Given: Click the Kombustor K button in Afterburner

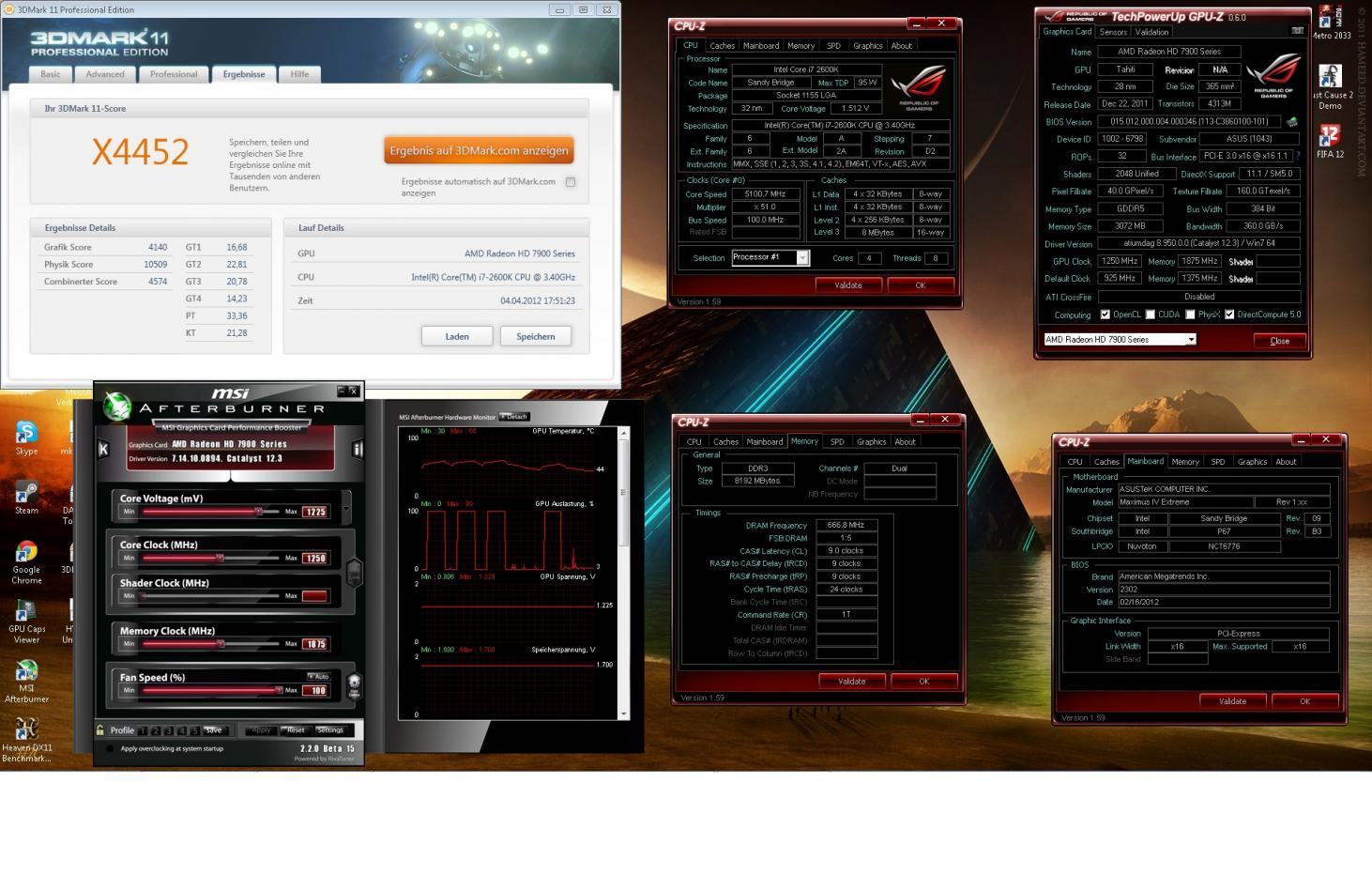Looking at the screenshot, I should point(103,449).
